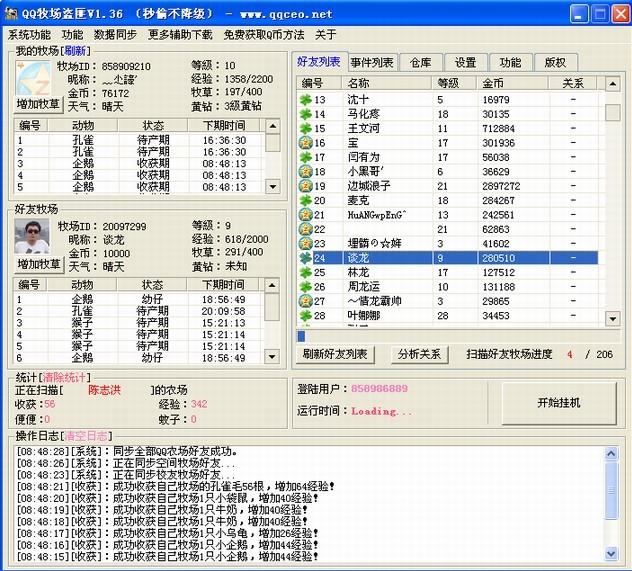Select my ranch animal row 1 孔雀
The width and height of the screenshot is (632, 571).
click(x=139, y=140)
